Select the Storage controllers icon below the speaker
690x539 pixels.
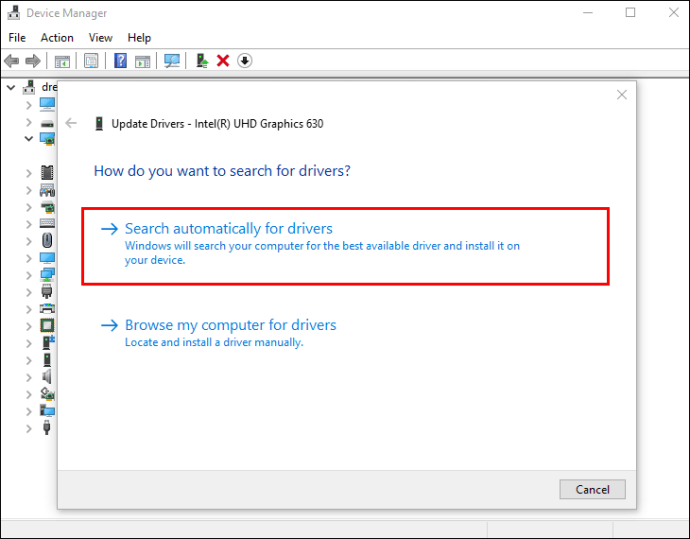47,394
